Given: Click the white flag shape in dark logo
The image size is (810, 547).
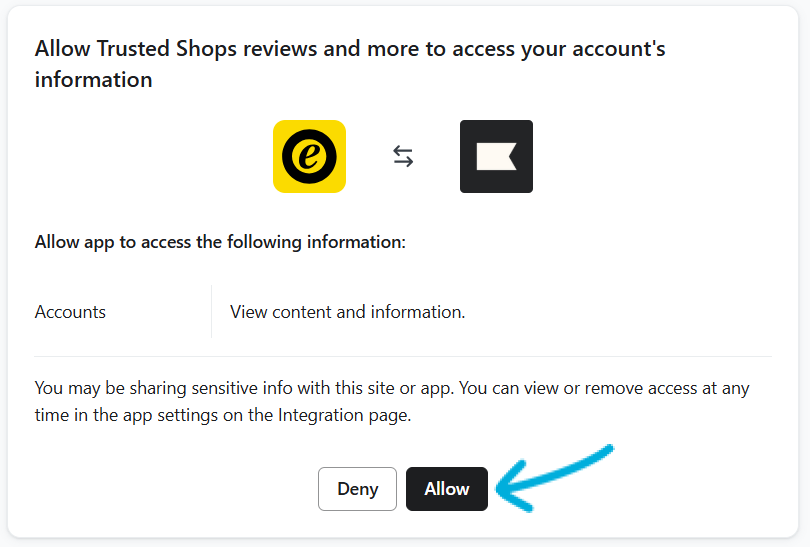Looking at the screenshot, I should click(495, 157).
